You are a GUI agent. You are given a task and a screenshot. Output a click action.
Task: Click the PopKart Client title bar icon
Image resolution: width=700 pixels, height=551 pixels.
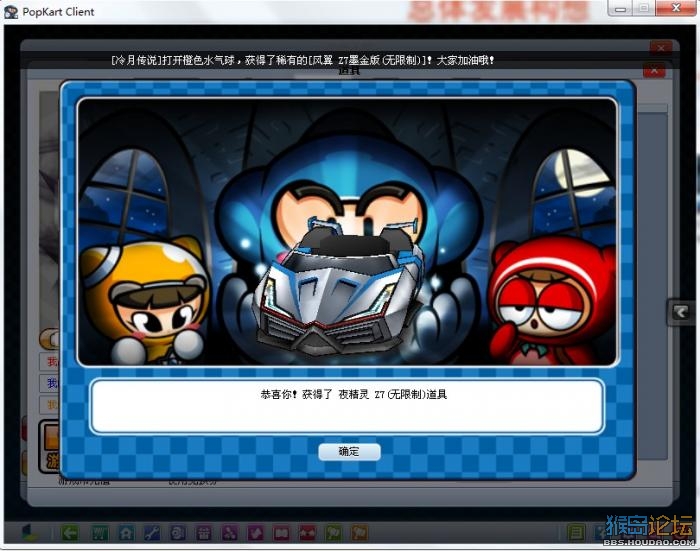11,12
